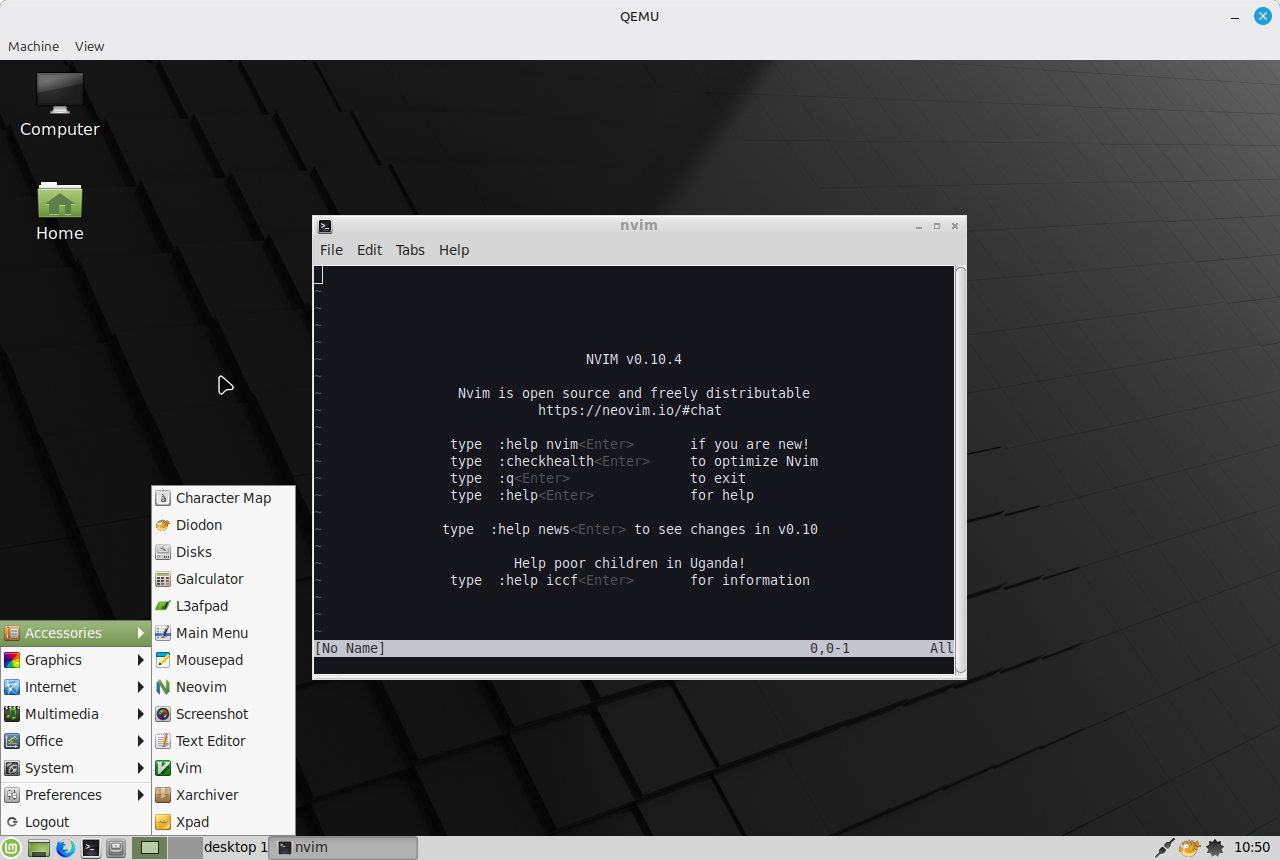The image size is (1280, 860).
Task: Open the Home folder desktop icon
Action: (60, 211)
